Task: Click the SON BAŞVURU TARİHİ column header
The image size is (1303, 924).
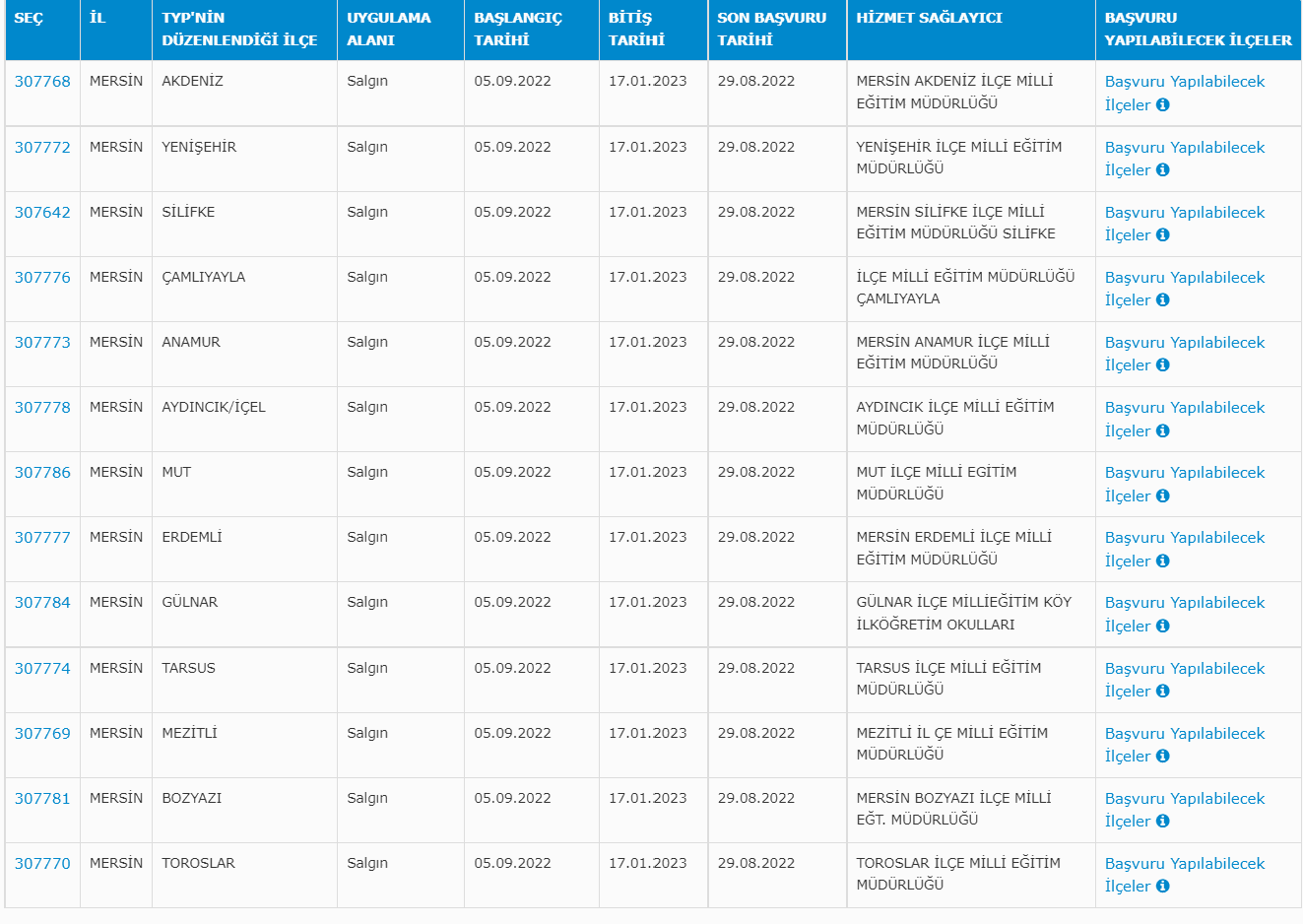Action: point(771,29)
